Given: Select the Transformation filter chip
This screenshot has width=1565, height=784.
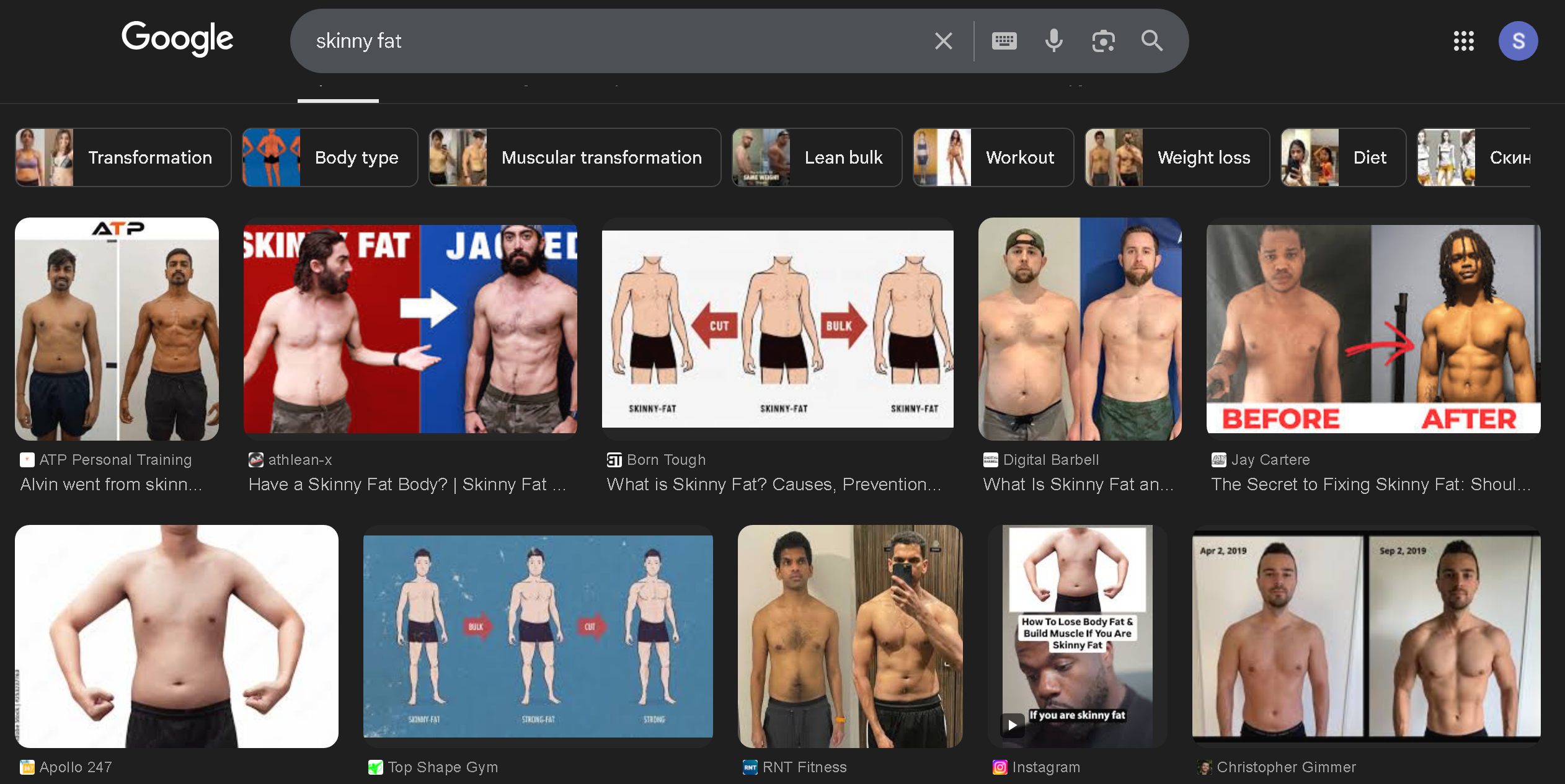Looking at the screenshot, I should [123, 157].
